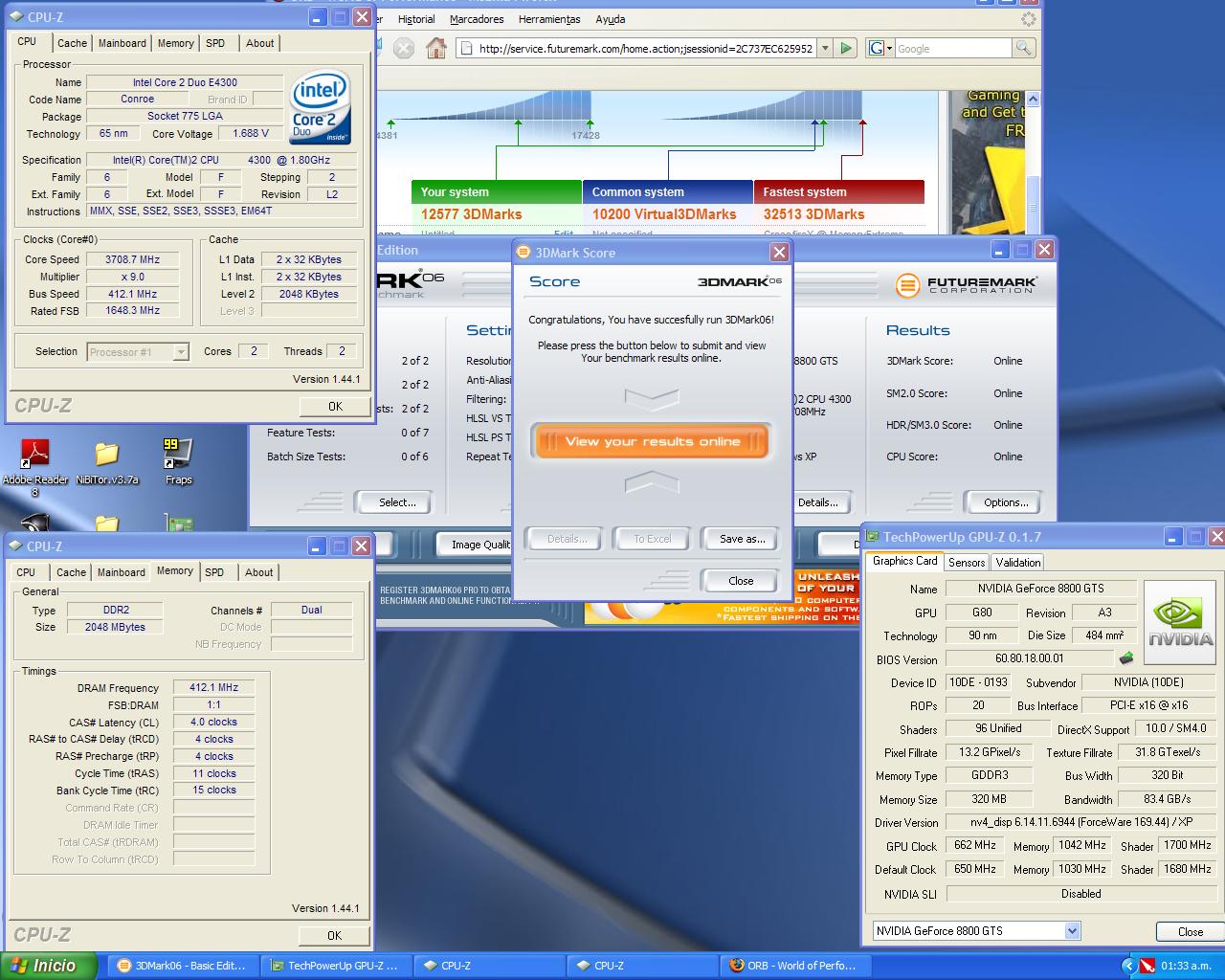Screen dimensions: 1225x980
Task: Click the BIOS save chip icon in GPU-Z
Action: pyautogui.click(x=1126, y=658)
